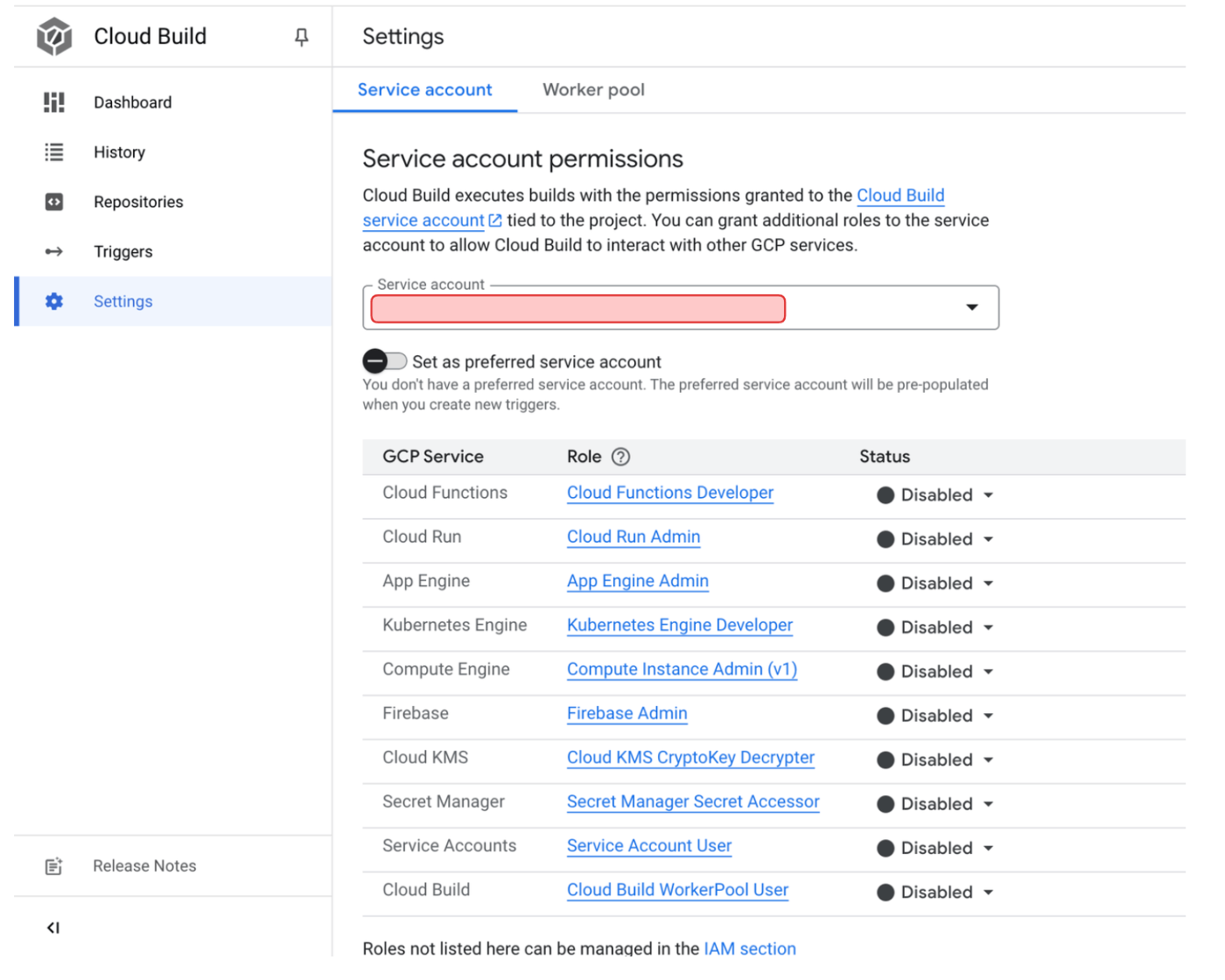Open App Engine Disabled status dropdown
Image resolution: width=1225 pixels, height=980 pixels.
coord(935,584)
